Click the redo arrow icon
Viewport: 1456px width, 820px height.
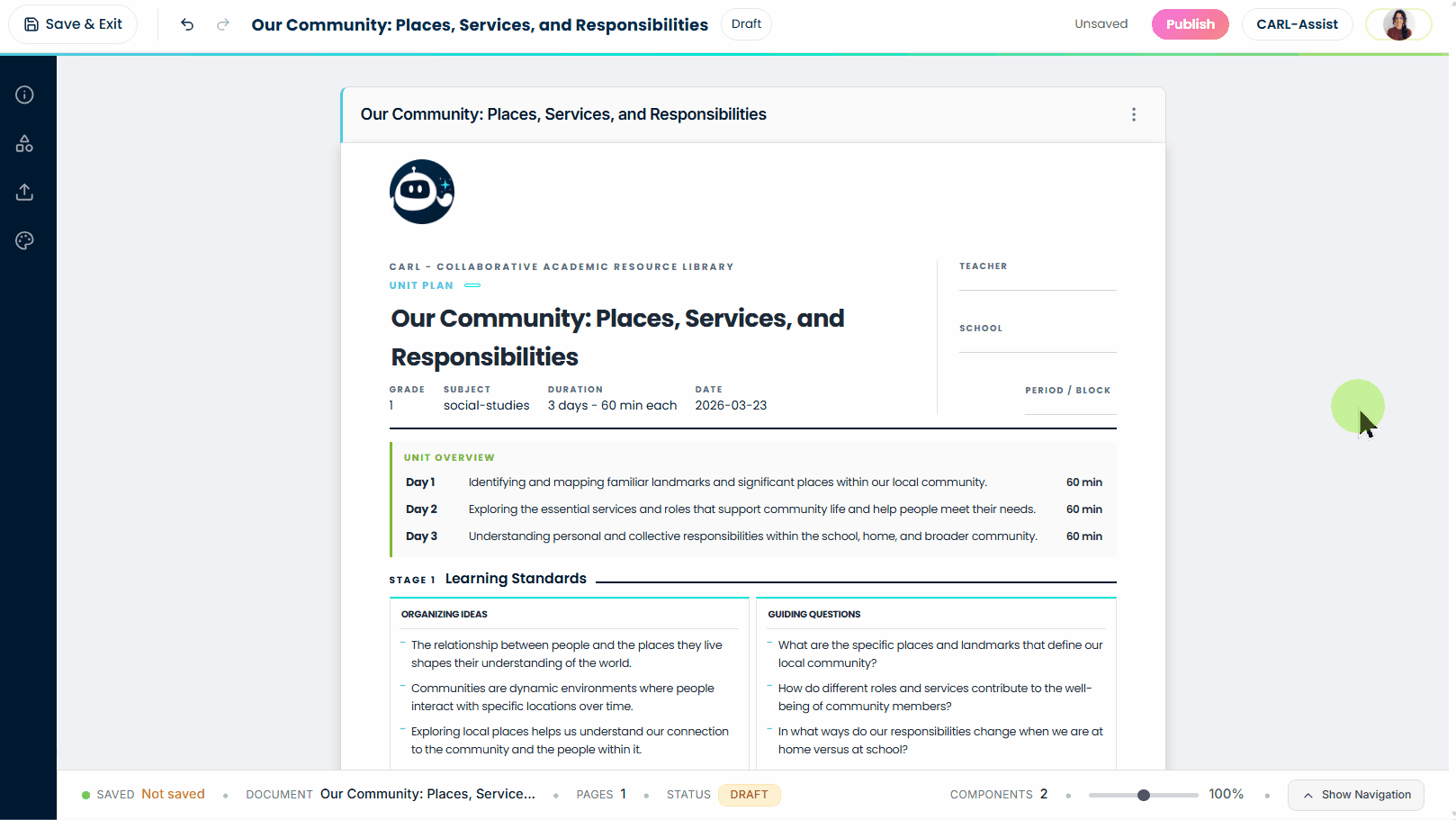tap(223, 24)
